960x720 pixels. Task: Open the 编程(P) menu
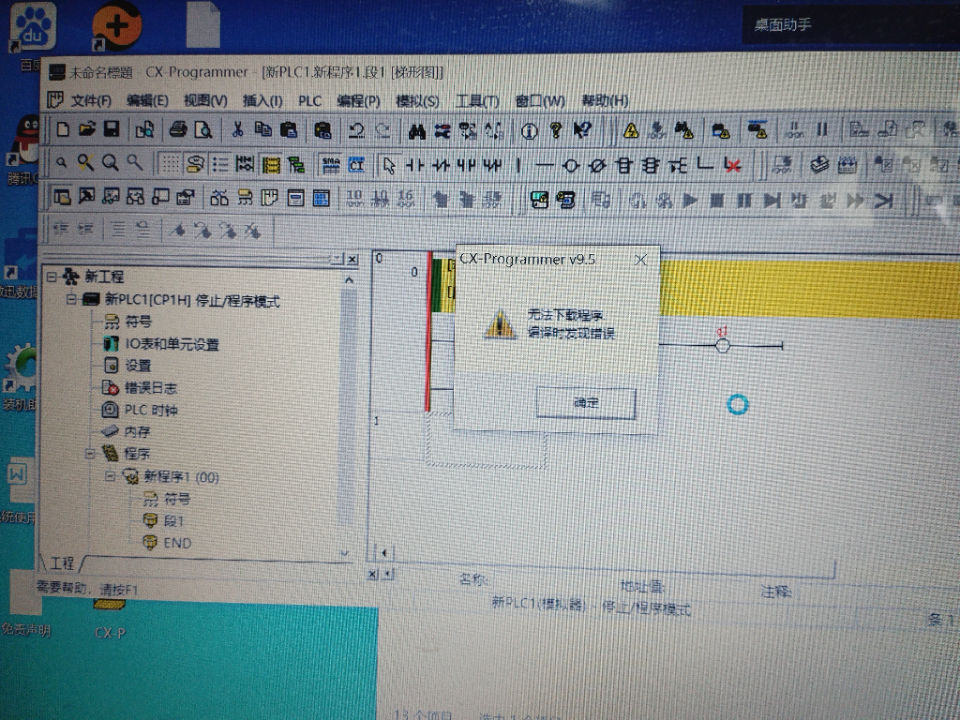[358, 100]
